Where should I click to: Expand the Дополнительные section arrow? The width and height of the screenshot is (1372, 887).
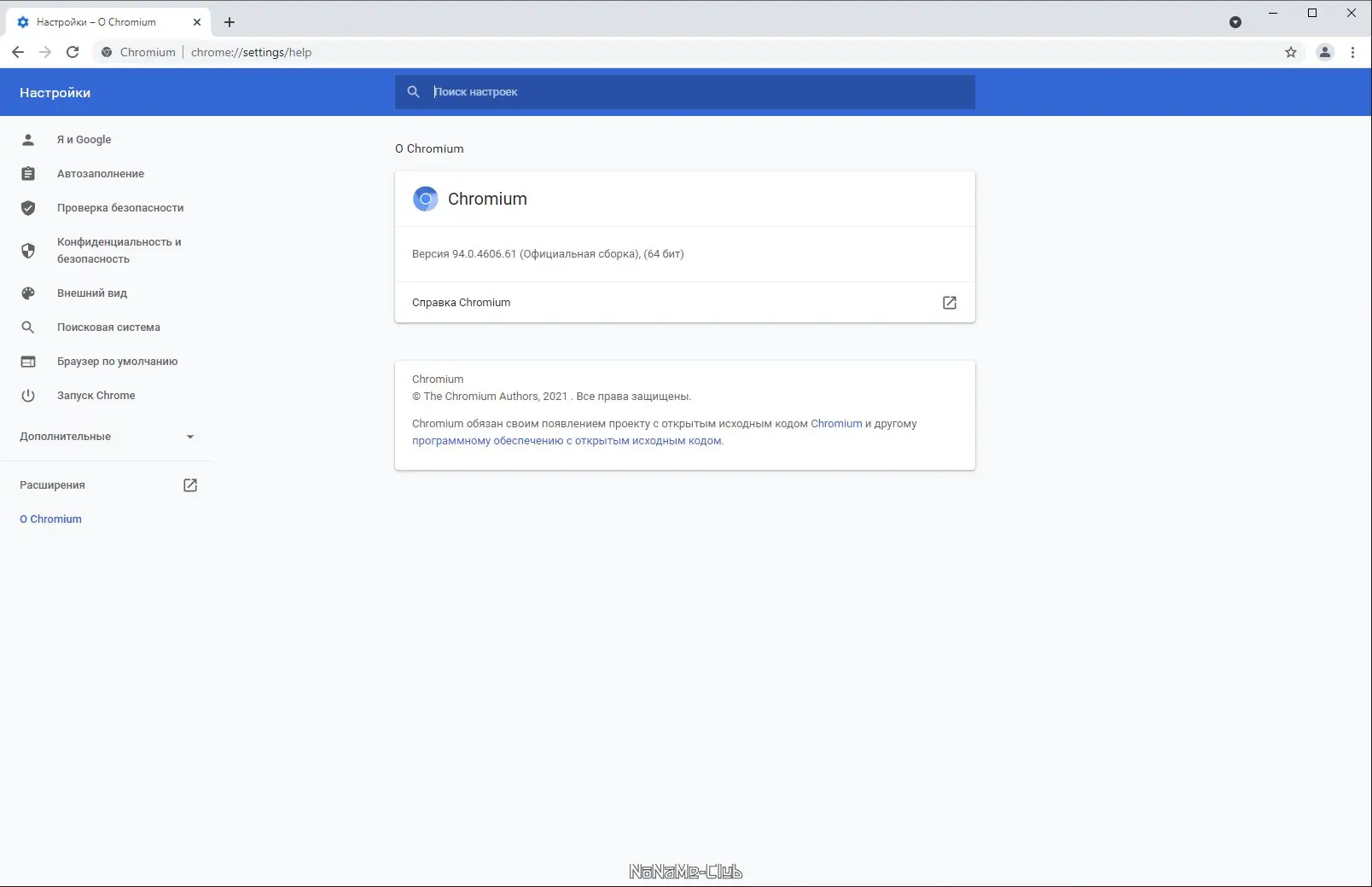[190, 437]
